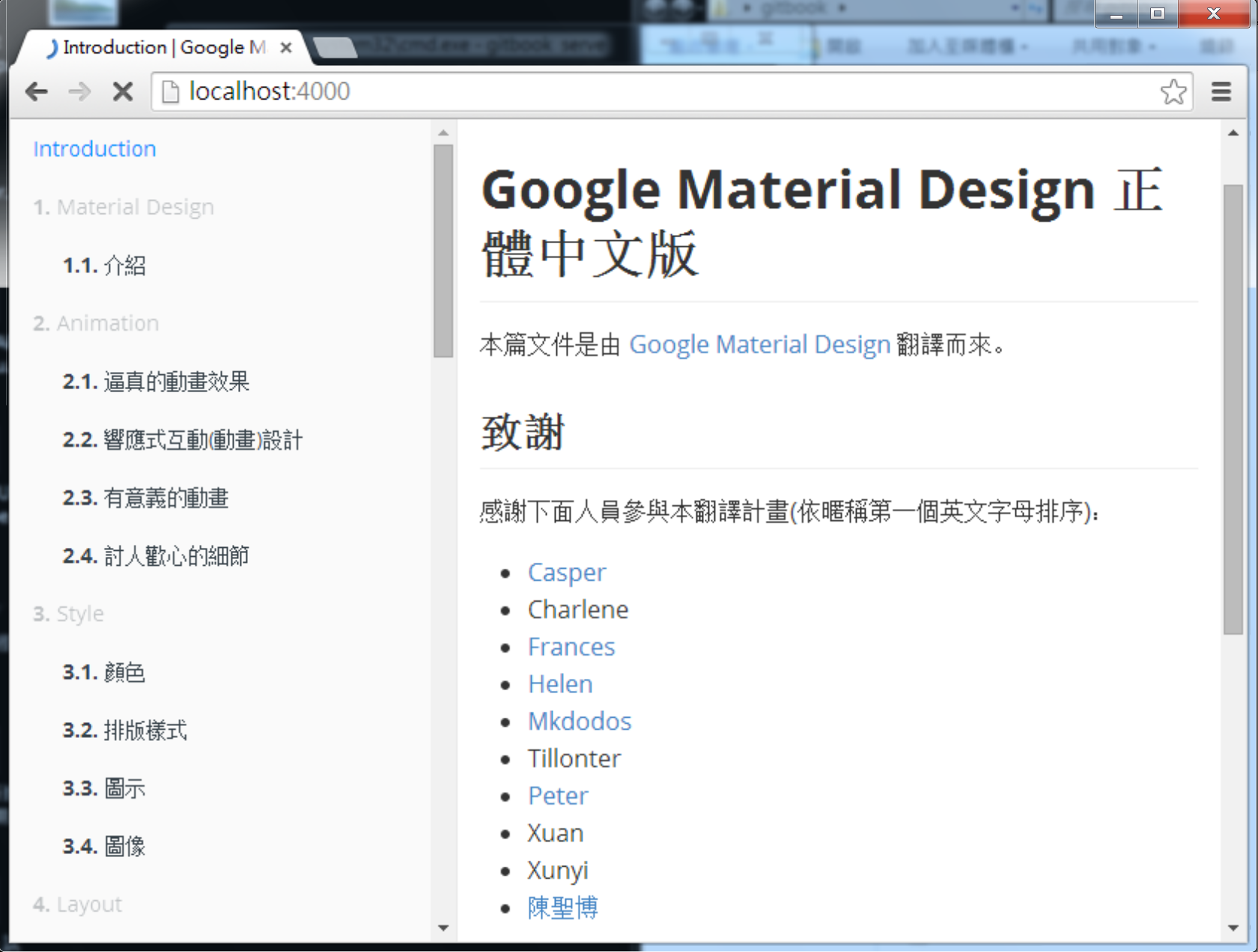
Task: Stop page loading with the X button
Action: 123,91
